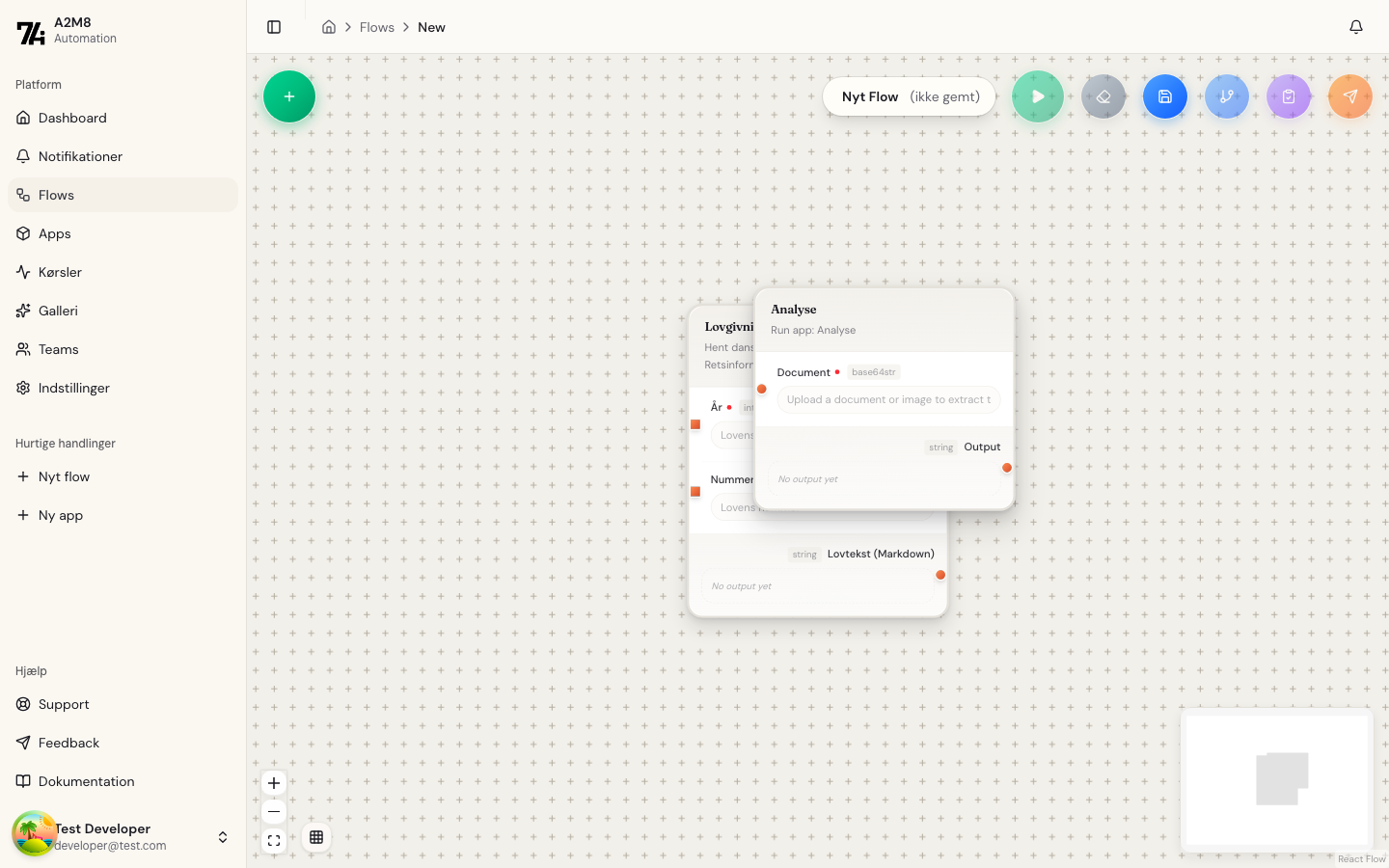Run the flow with the green play icon
Screen dimensions: 1389x868
click(1037, 96)
